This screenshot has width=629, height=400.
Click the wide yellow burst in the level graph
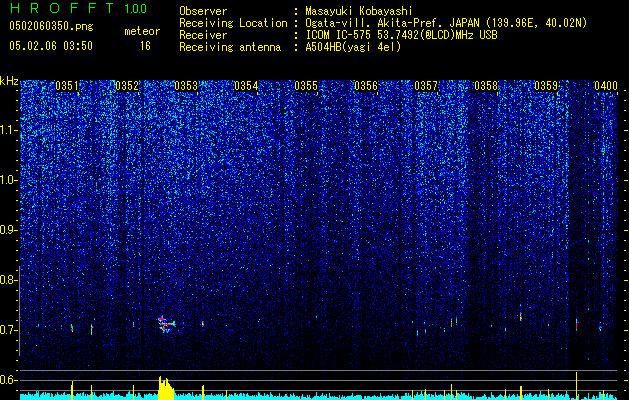click(166, 388)
